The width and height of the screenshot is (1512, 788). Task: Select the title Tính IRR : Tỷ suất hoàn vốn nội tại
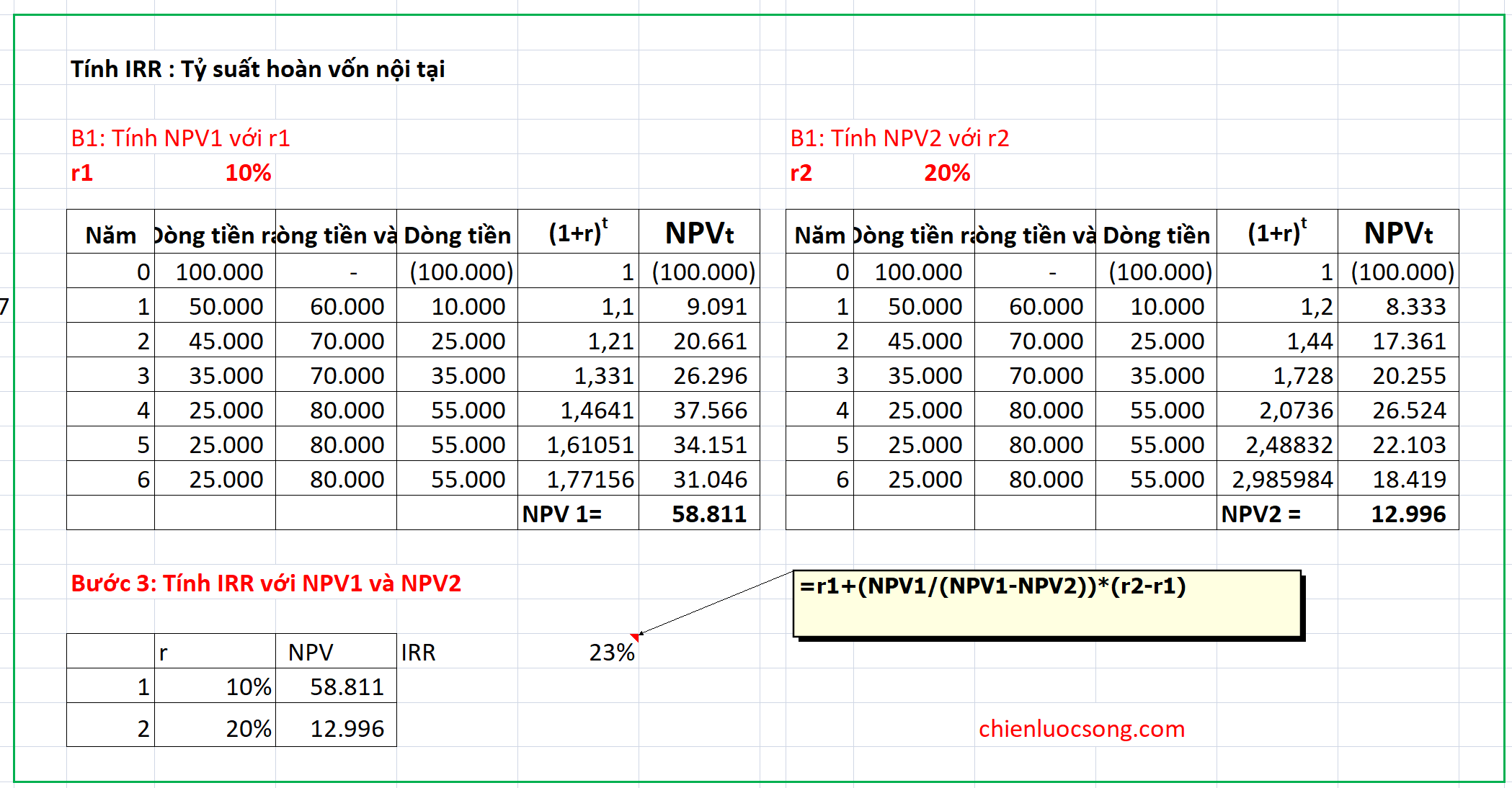258,68
